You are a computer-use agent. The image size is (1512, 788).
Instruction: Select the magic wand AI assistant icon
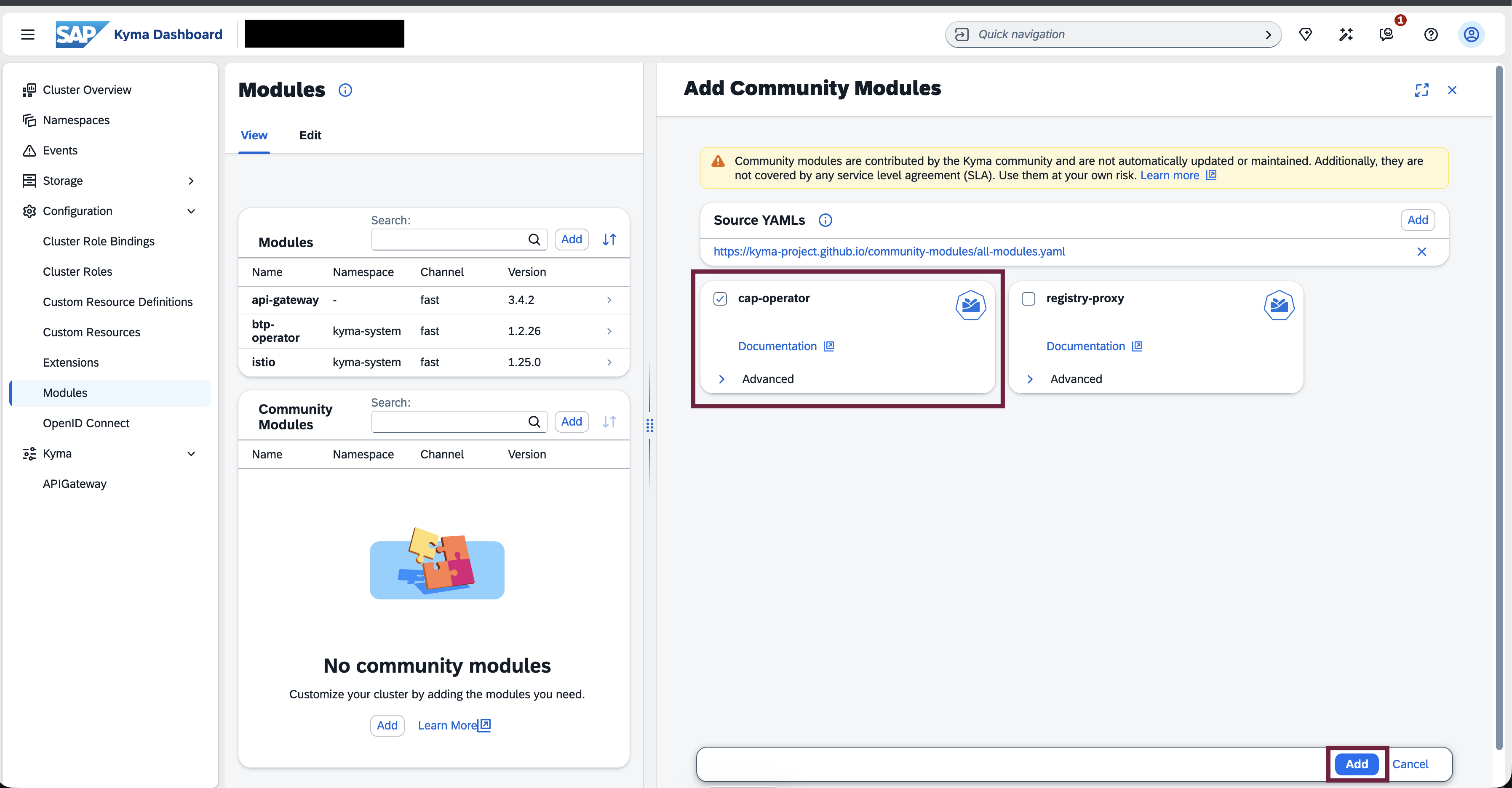point(1346,34)
